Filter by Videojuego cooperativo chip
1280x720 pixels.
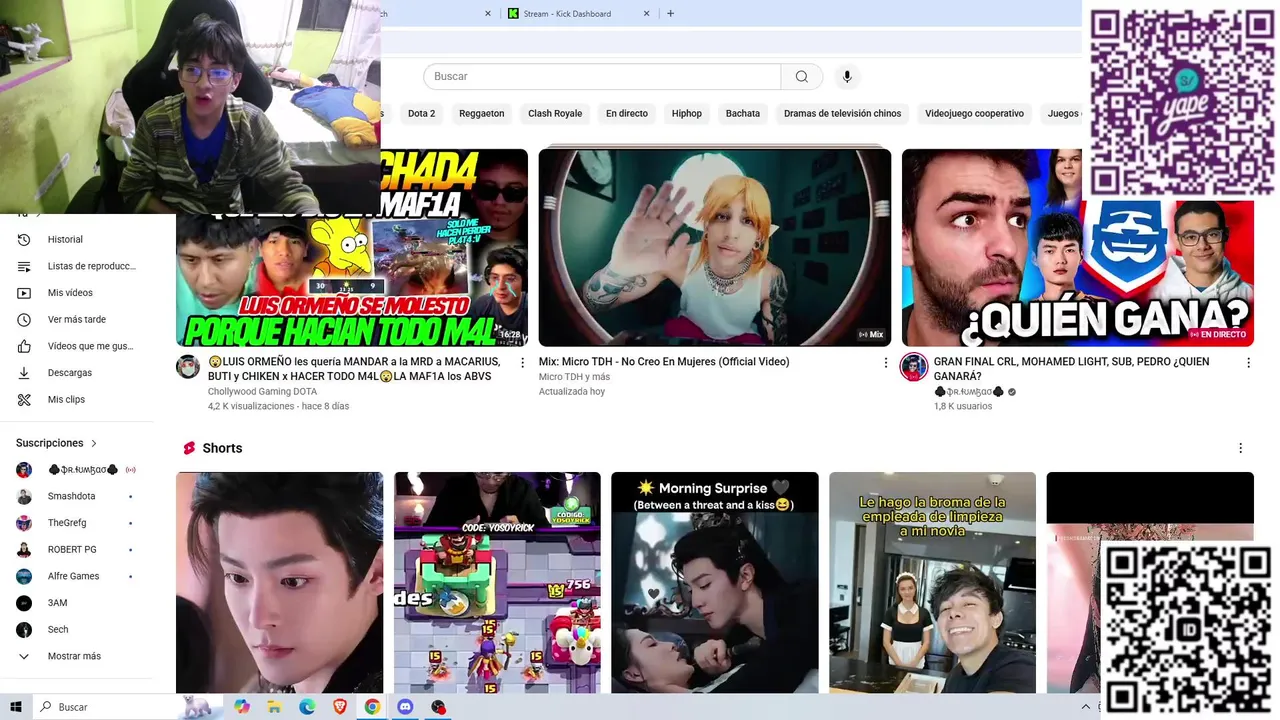coord(974,114)
